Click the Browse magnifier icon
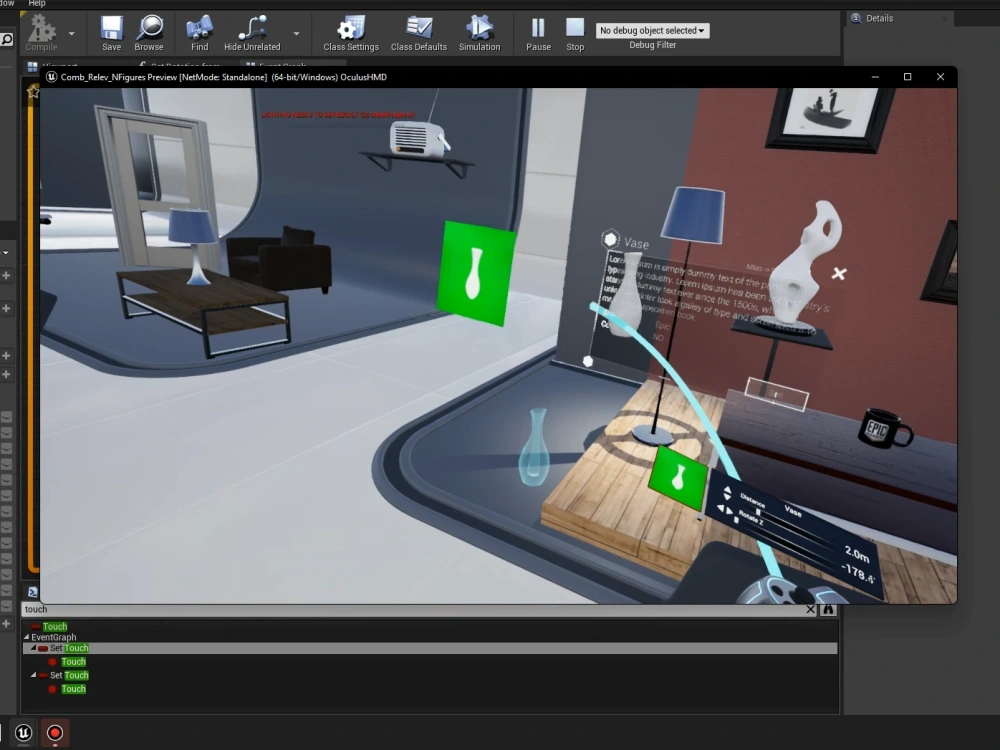The width and height of the screenshot is (1000, 750). click(149, 29)
